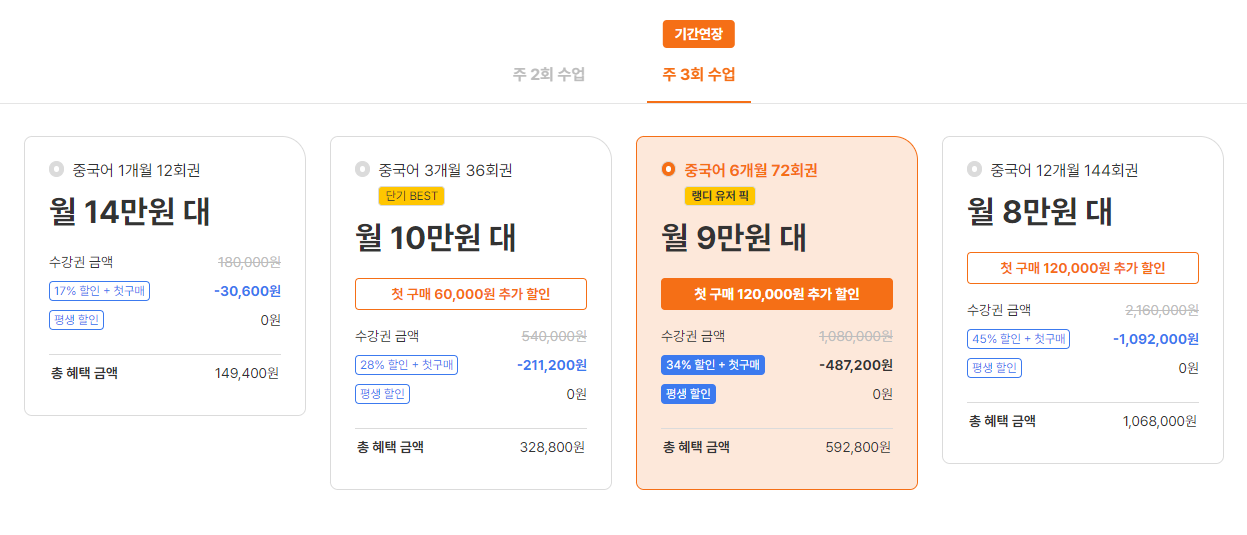The image size is (1247, 535).
Task: Click 첫 구매 60,000원 추가 할인 banner
Action: 471,294
